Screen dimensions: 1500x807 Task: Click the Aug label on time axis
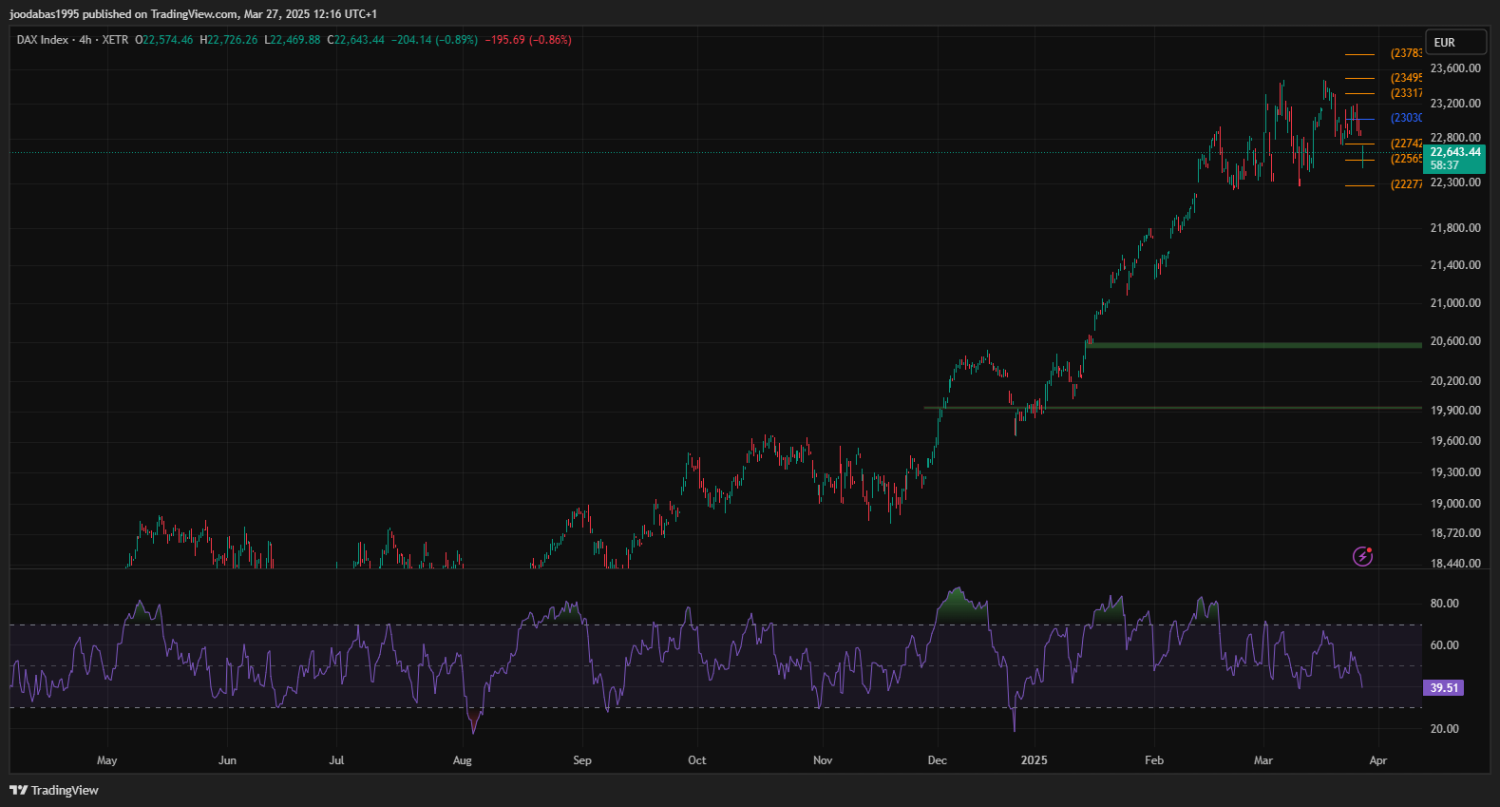[x=461, y=760]
